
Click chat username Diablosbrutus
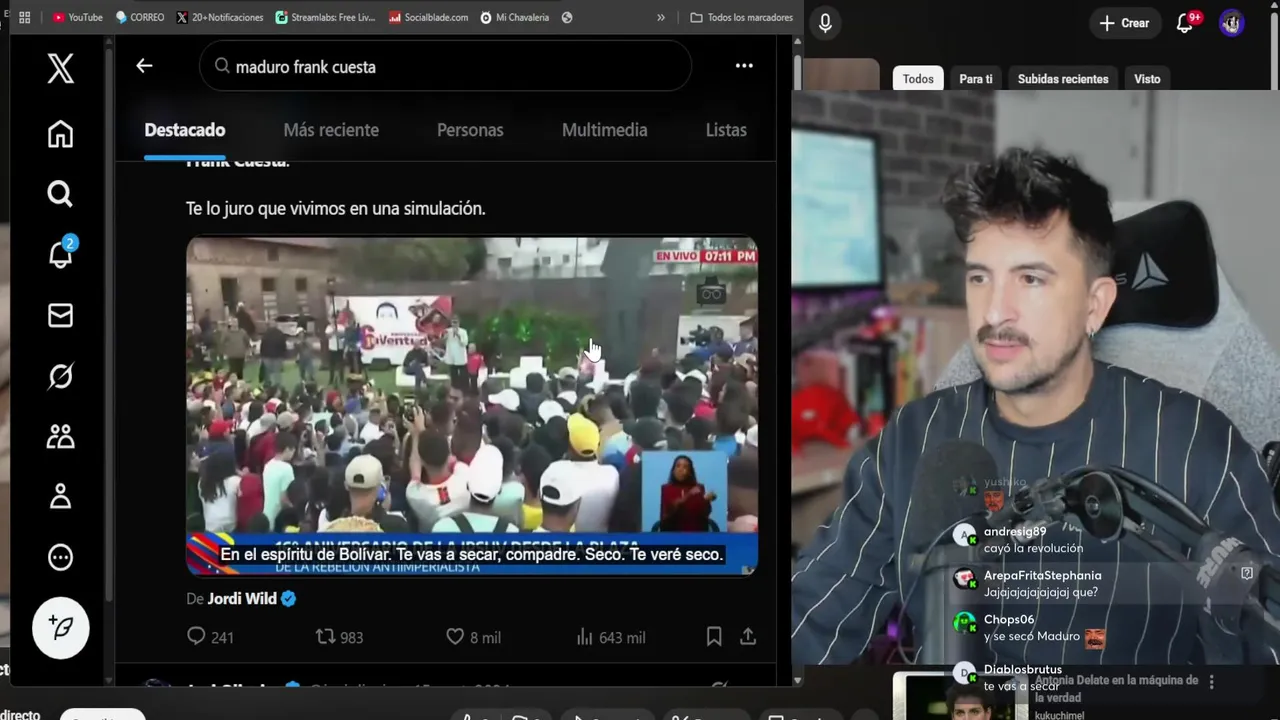tap(1023, 669)
